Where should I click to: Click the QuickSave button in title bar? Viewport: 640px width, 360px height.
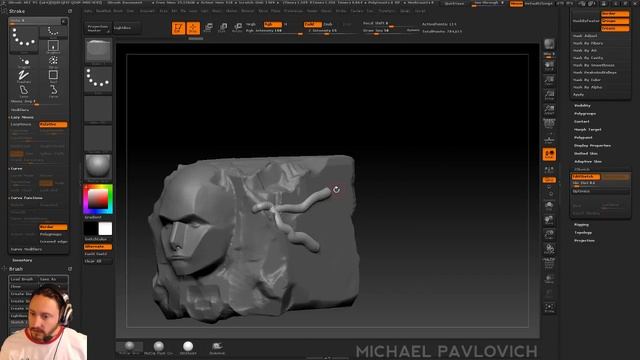[x=454, y=3]
